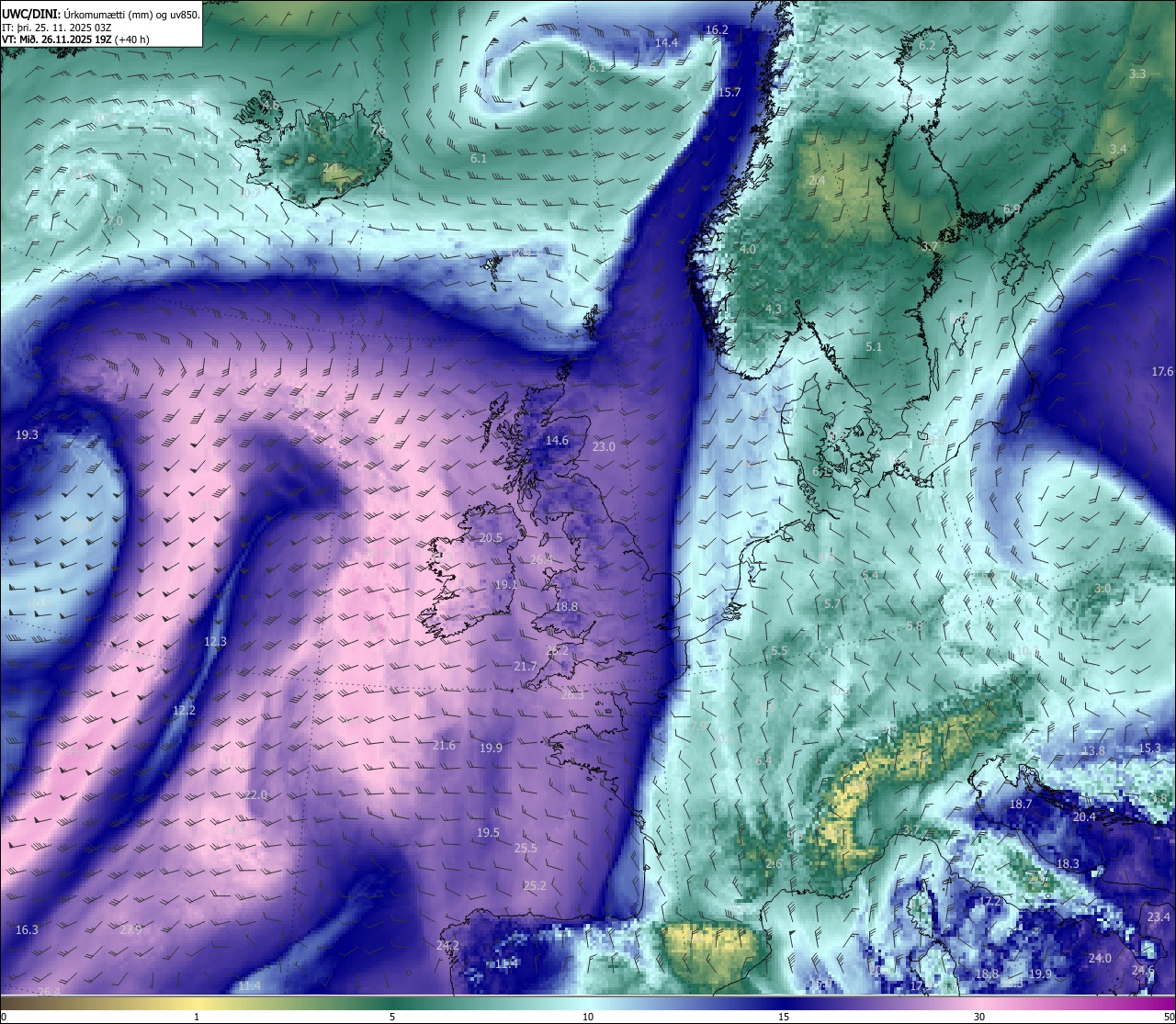Image resolution: width=1176 pixels, height=1024 pixels.
Task: Click the map value '24.0'
Action: pos(1100,959)
